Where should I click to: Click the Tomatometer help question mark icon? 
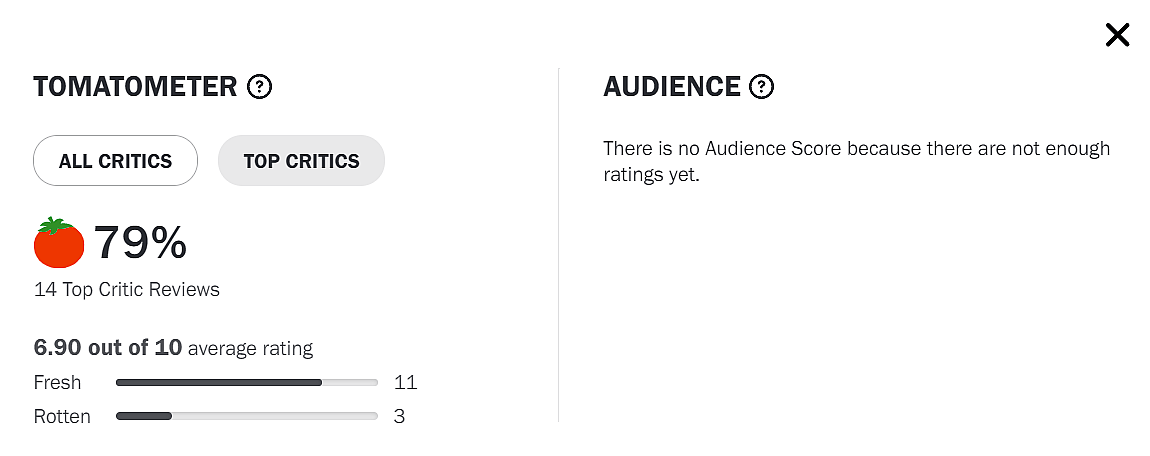(260, 87)
